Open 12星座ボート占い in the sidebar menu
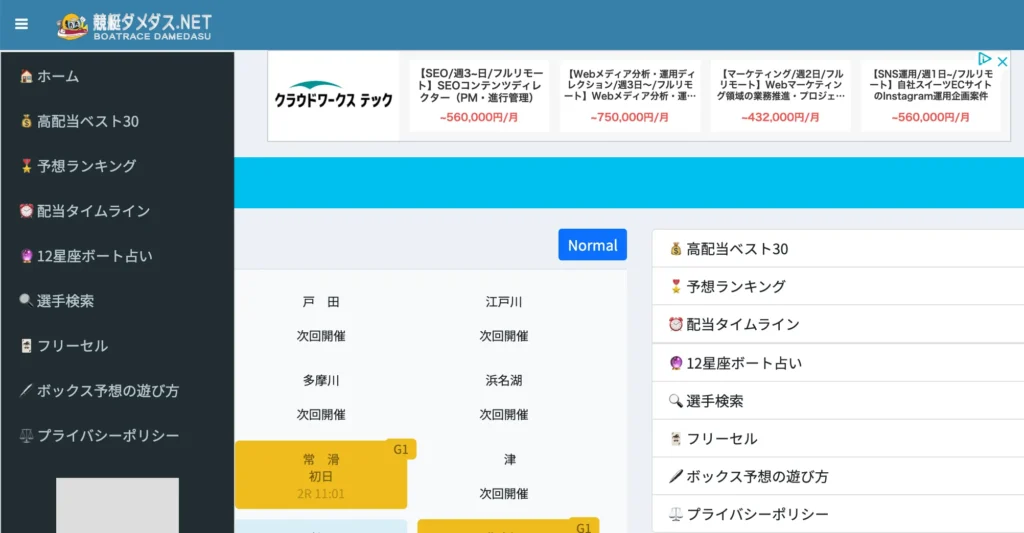The image size is (1024, 533). tap(118, 256)
